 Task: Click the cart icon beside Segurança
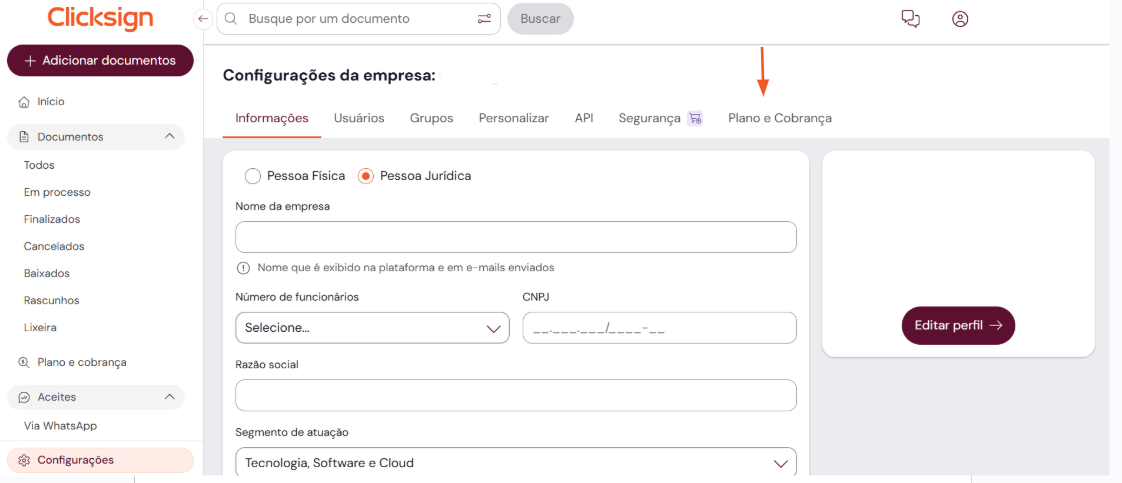(695, 118)
